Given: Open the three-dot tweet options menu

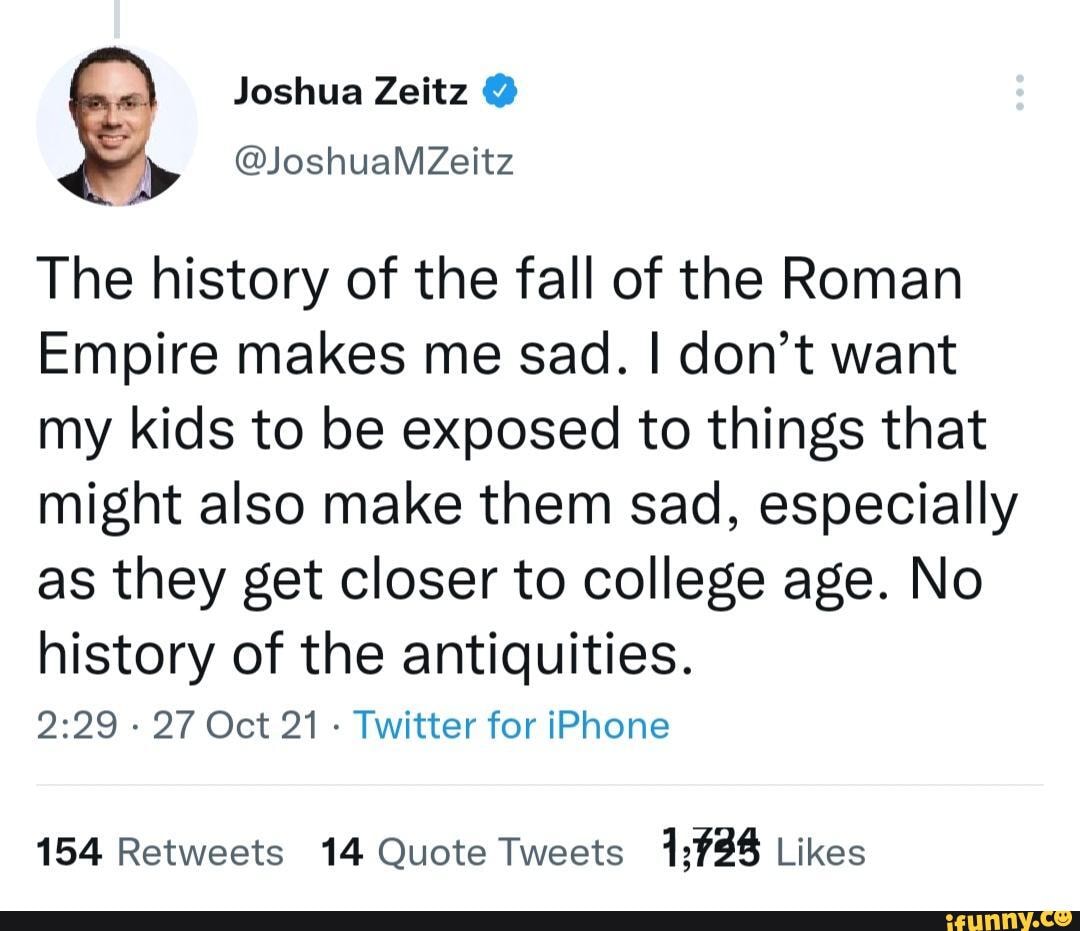Looking at the screenshot, I should coord(1022,90).
